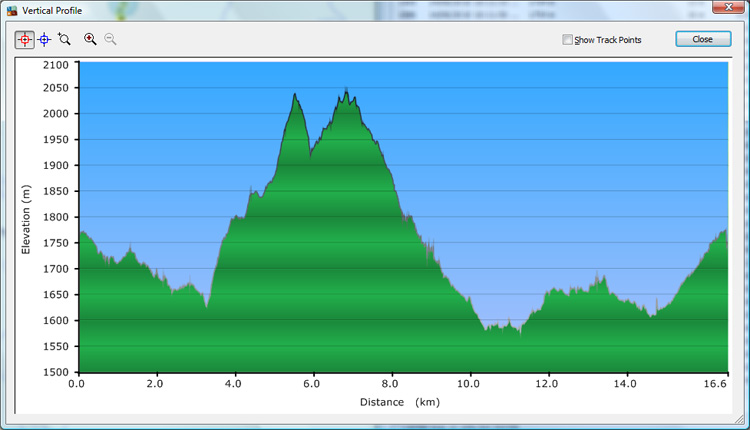This screenshot has height=430, width=750.
Task: Zoom in on the elevation profile
Action: tap(90, 39)
